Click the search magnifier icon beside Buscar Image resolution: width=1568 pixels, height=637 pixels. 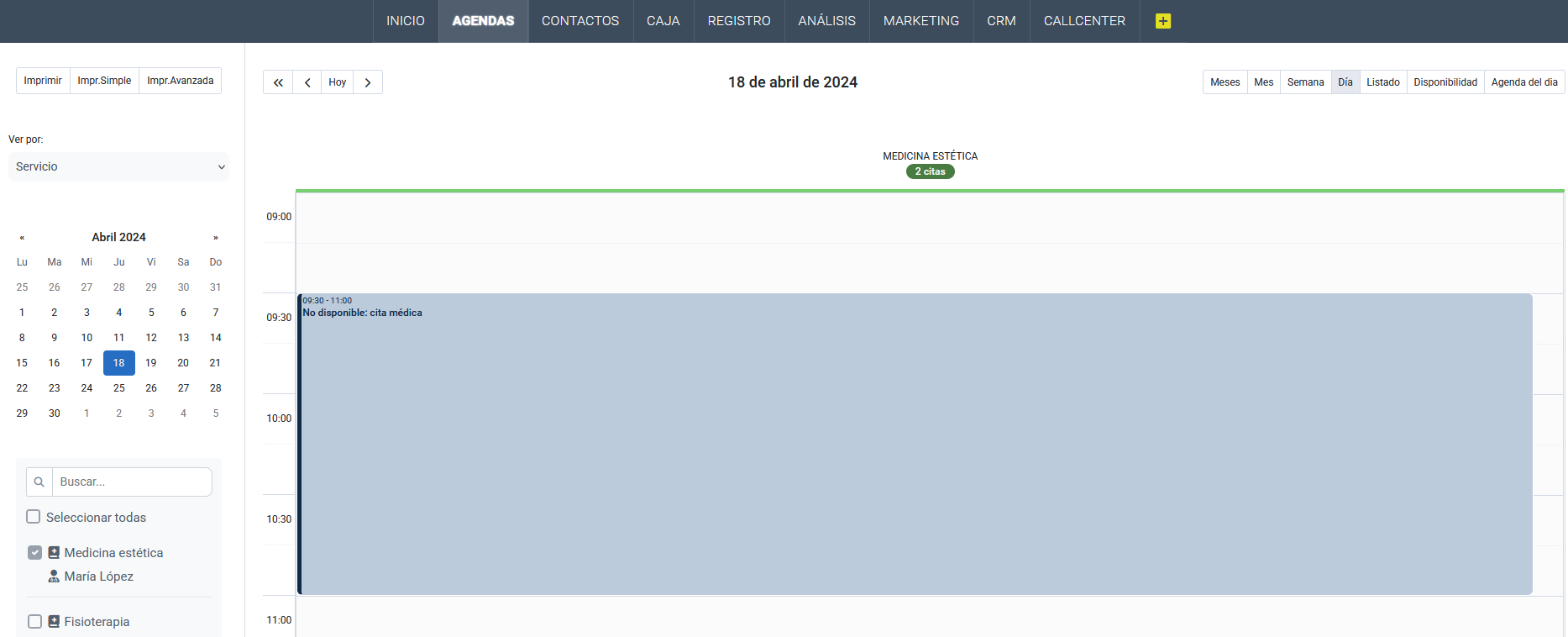[39, 482]
